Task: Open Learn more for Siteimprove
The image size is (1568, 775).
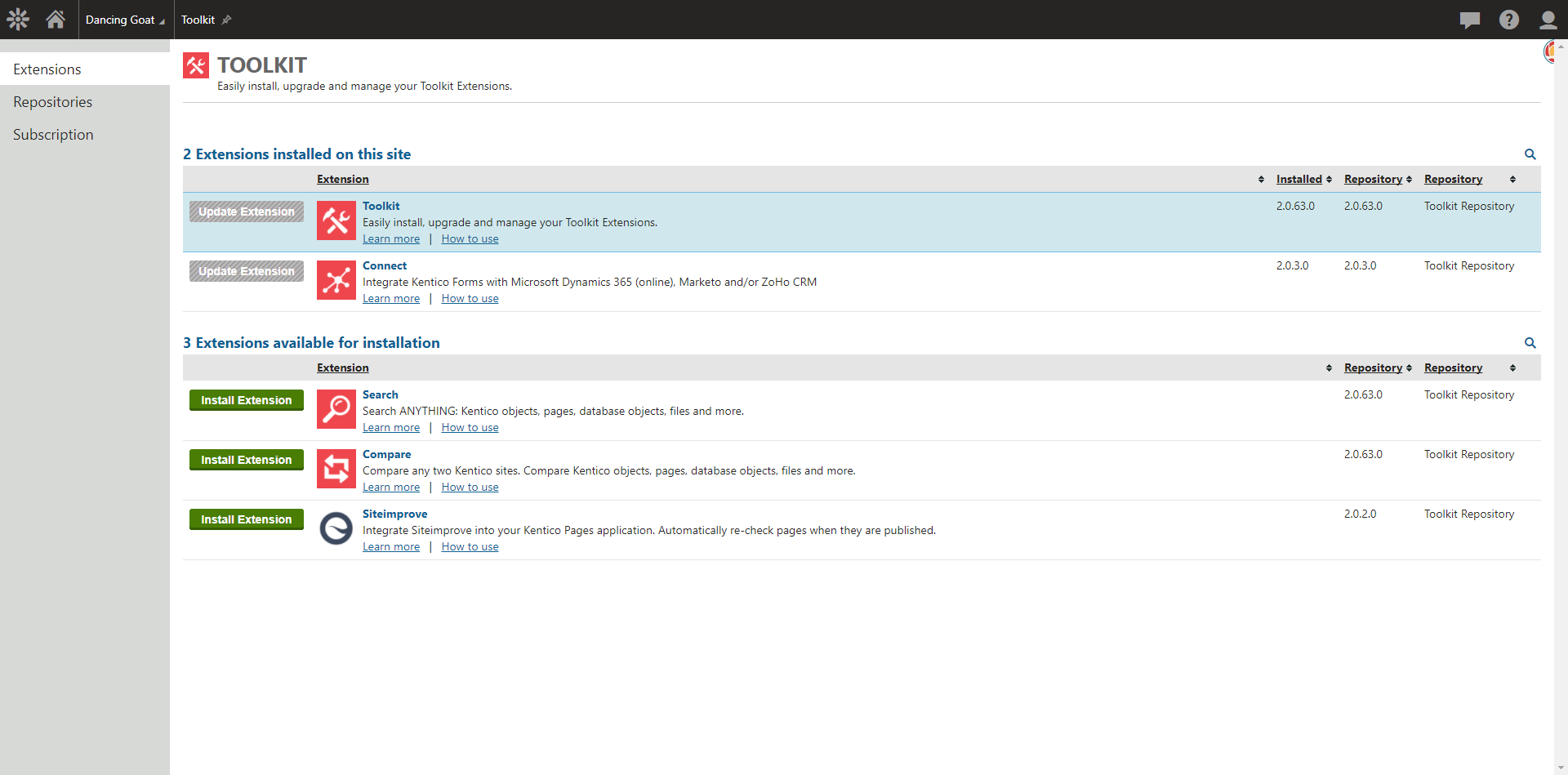Action: pos(391,546)
